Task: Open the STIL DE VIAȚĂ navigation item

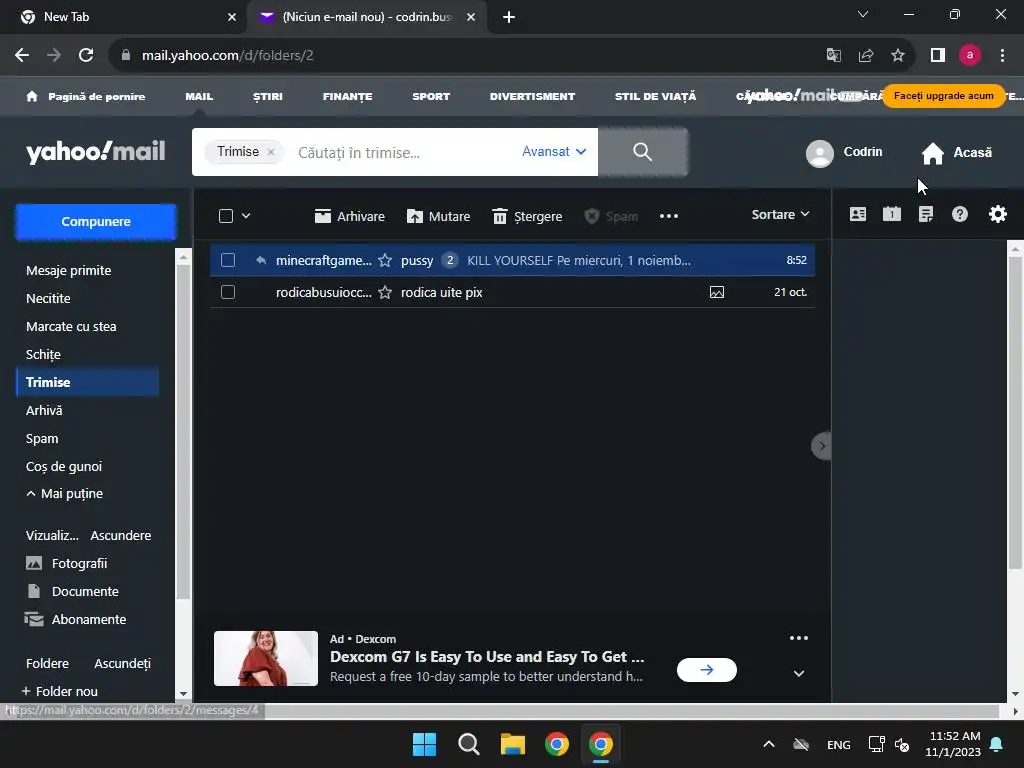Action: click(x=656, y=97)
